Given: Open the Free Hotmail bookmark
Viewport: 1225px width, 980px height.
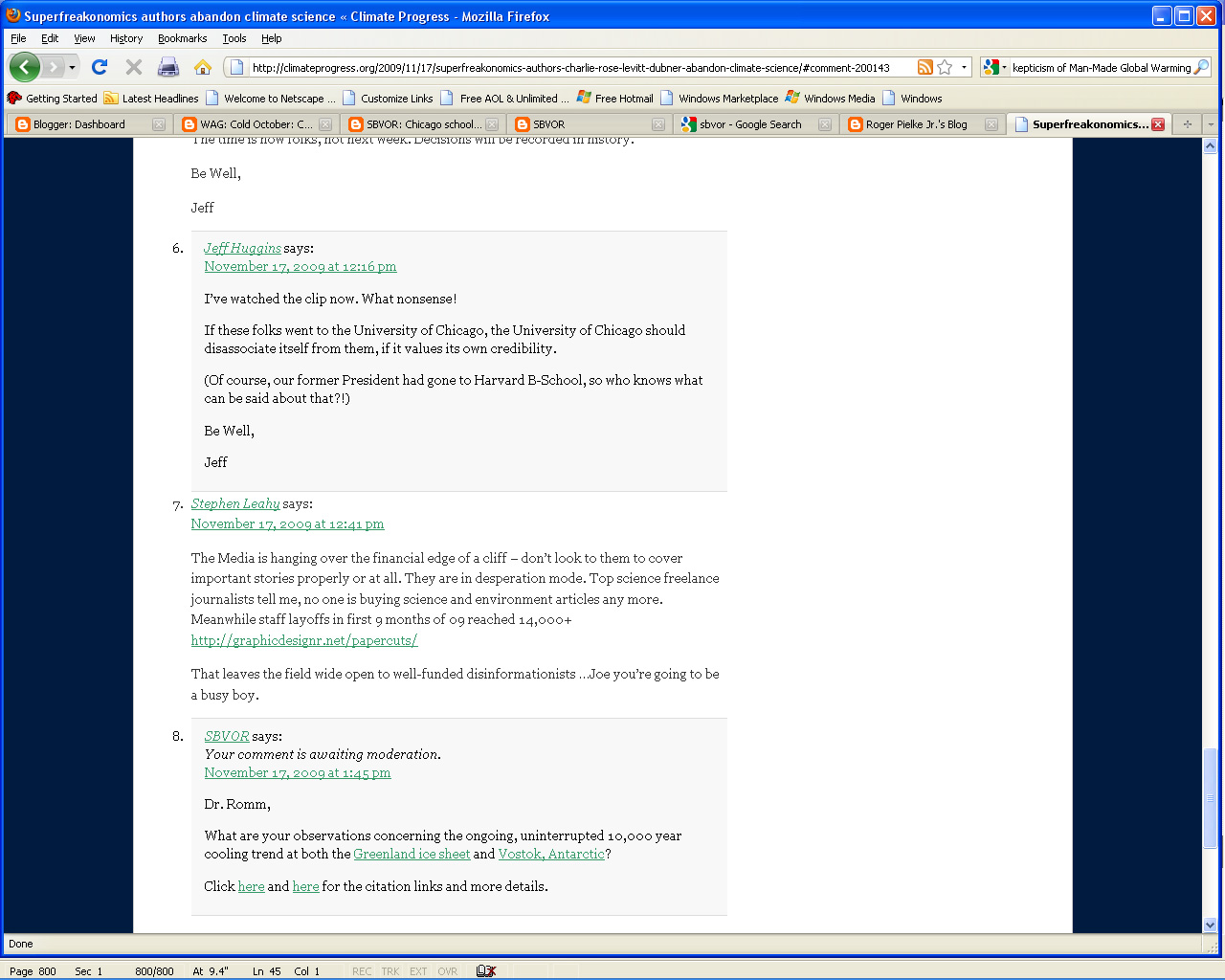Looking at the screenshot, I should pos(614,98).
